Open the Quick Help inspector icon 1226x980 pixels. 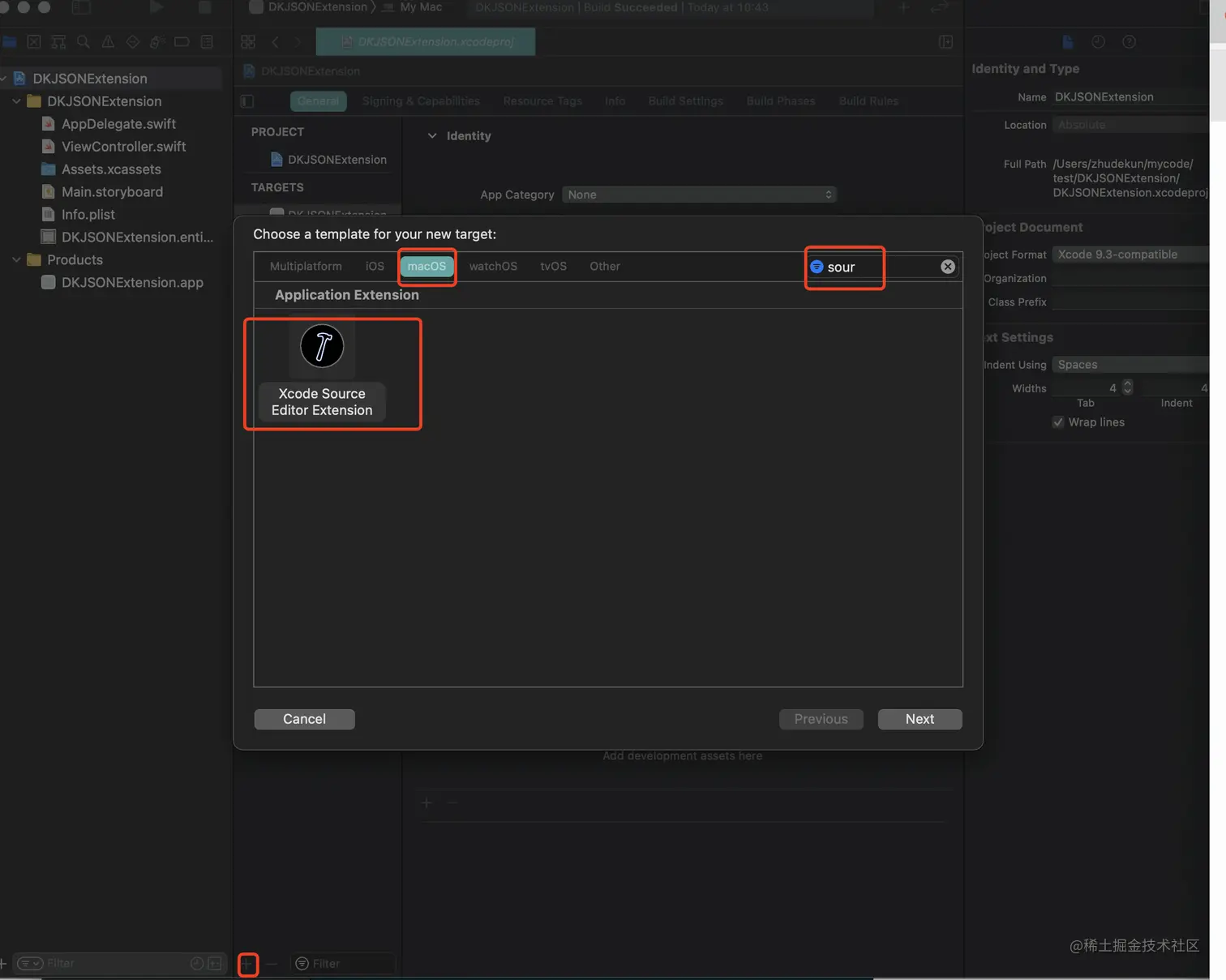point(1129,41)
